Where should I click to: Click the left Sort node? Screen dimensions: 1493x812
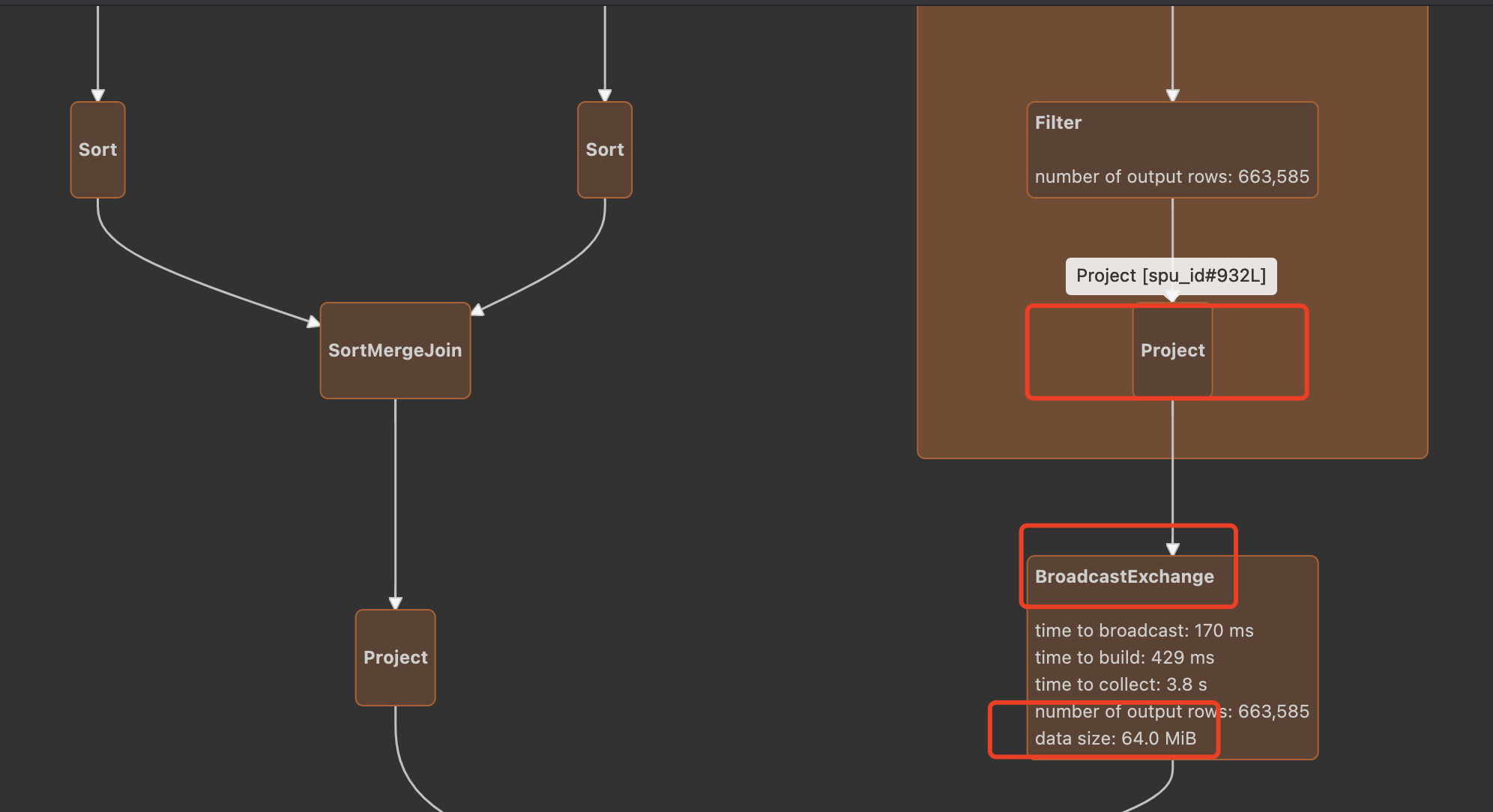coord(97,150)
